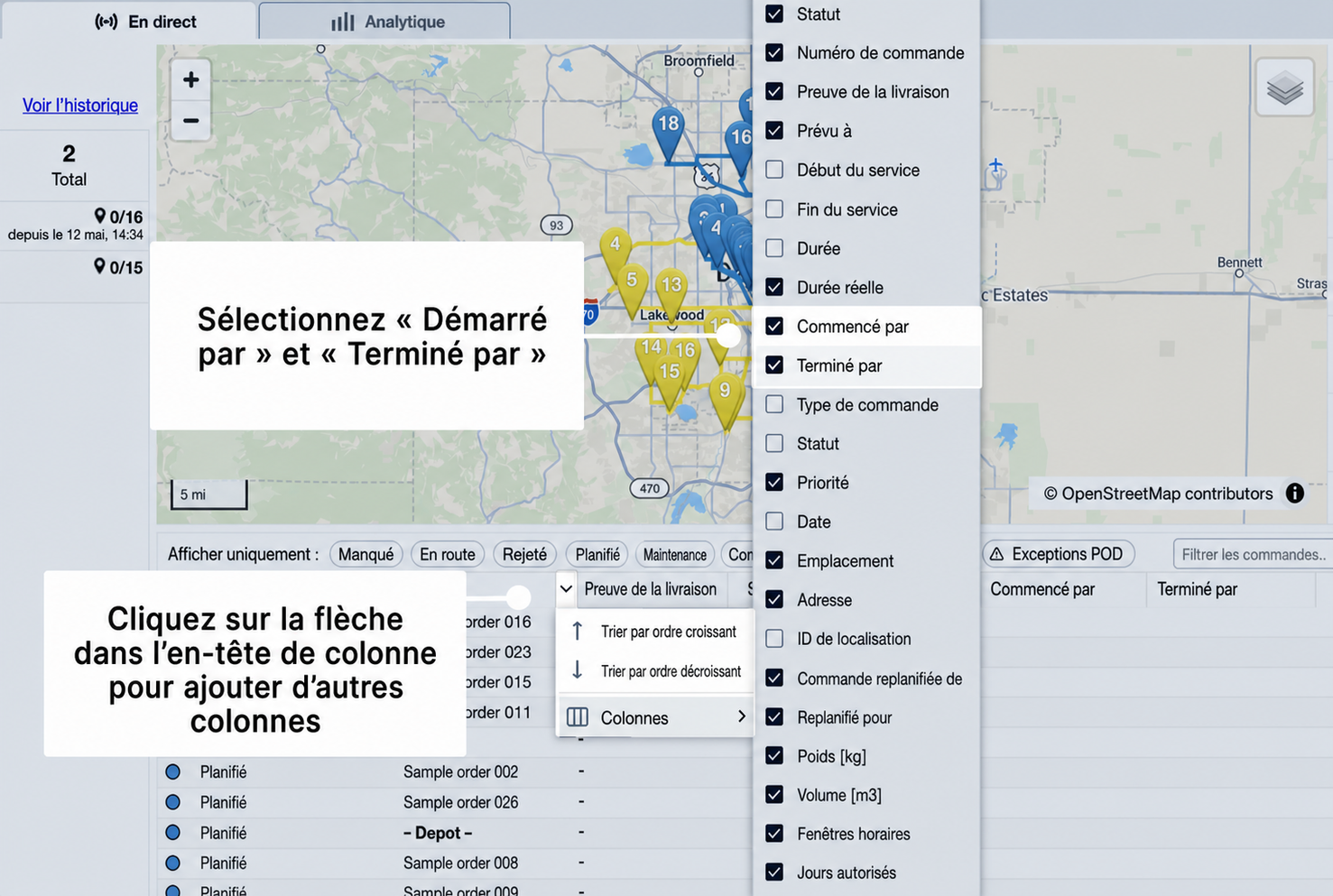The width and height of the screenshot is (1333, 896).
Task: Switch to the Analytique tab
Action: pos(384,22)
